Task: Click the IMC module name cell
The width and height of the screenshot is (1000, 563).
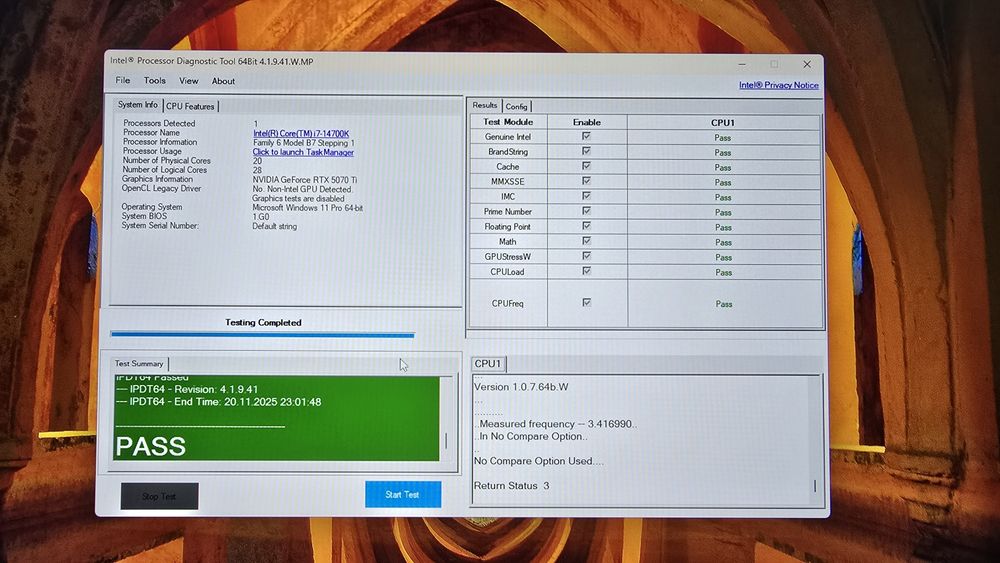Action: tap(508, 196)
